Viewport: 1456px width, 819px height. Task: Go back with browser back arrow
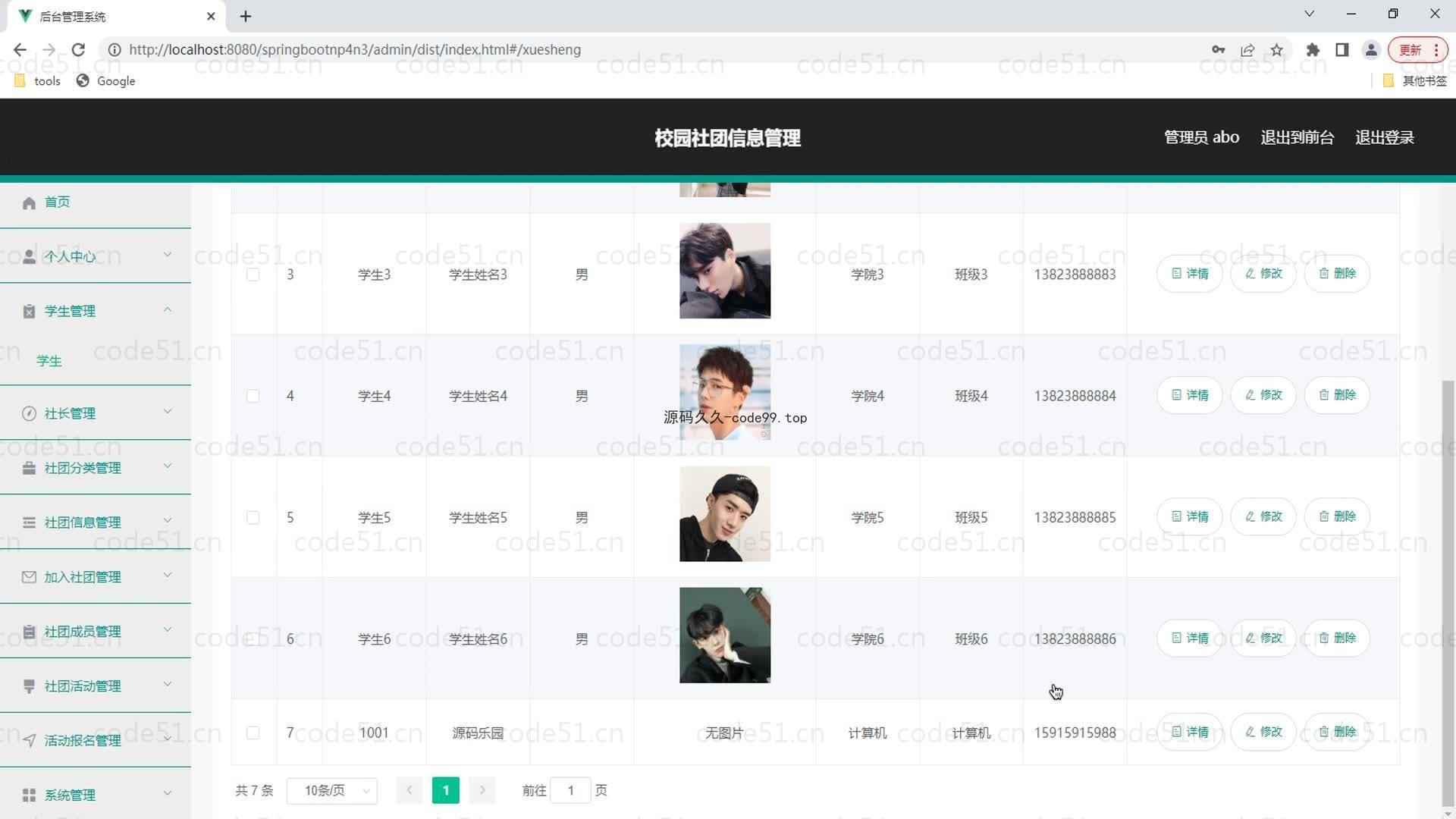point(20,50)
